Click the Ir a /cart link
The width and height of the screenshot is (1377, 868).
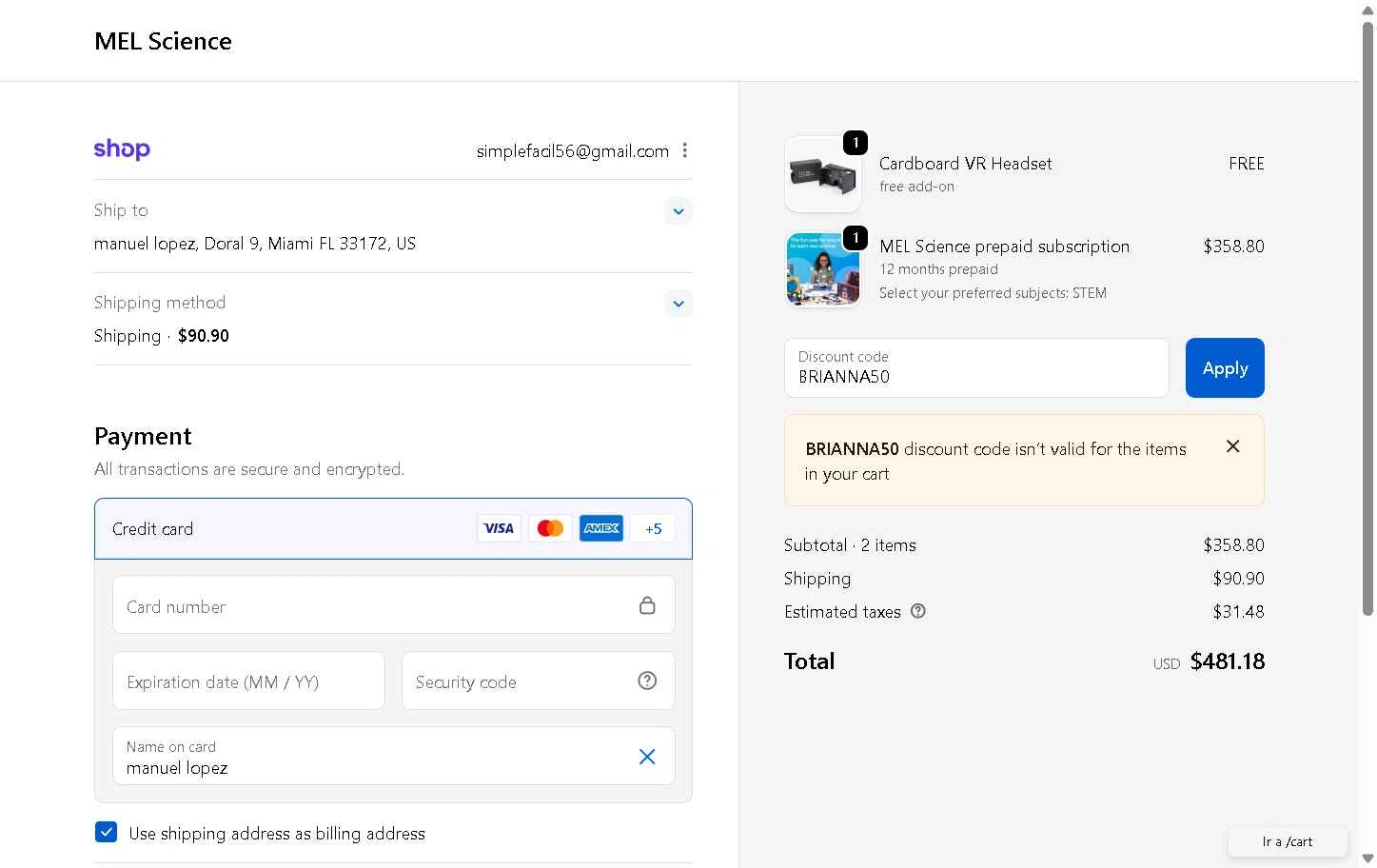[x=1288, y=841]
